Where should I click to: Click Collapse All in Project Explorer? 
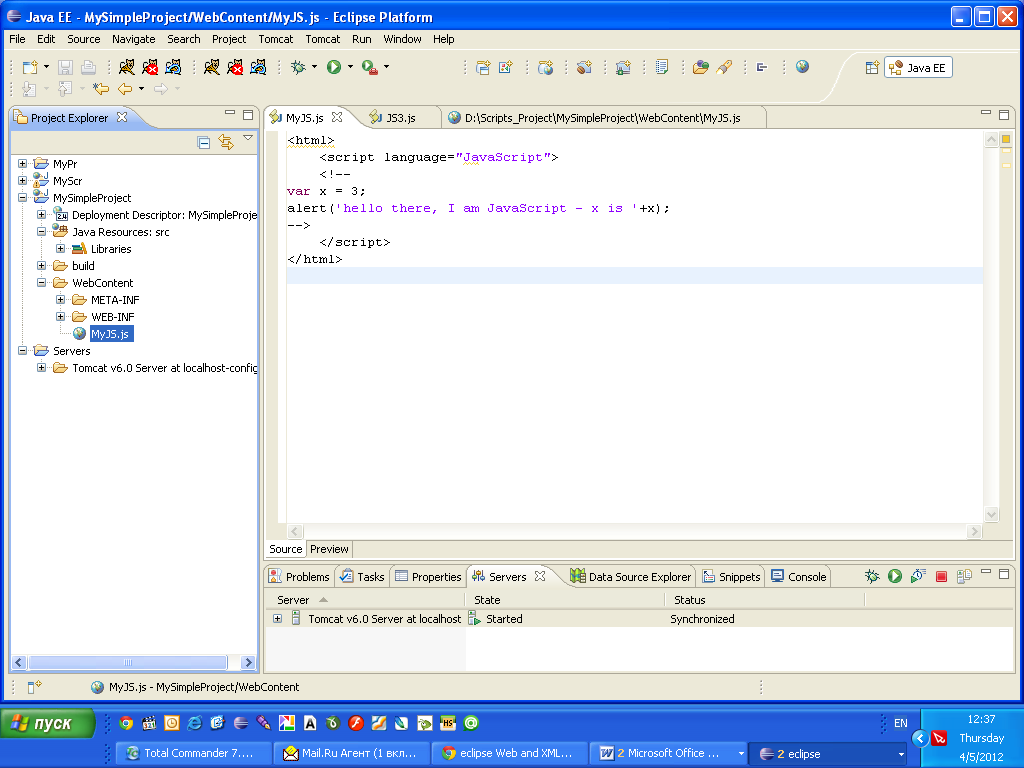[x=204, y=142]
